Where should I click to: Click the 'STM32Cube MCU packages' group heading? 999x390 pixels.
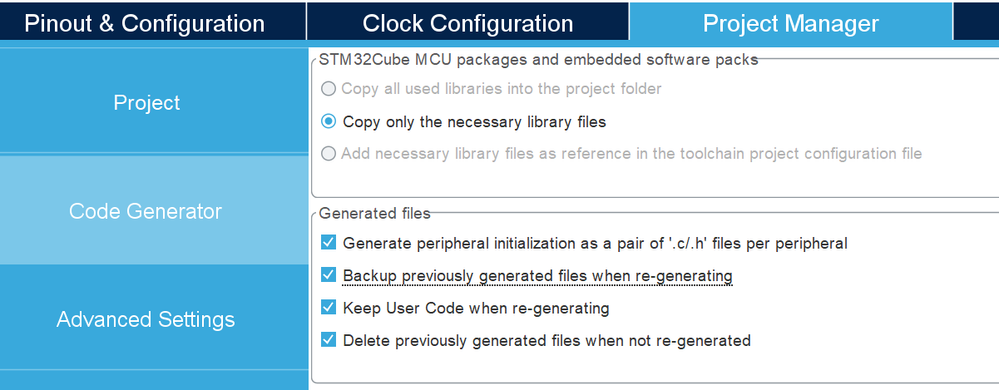[538, 60]
